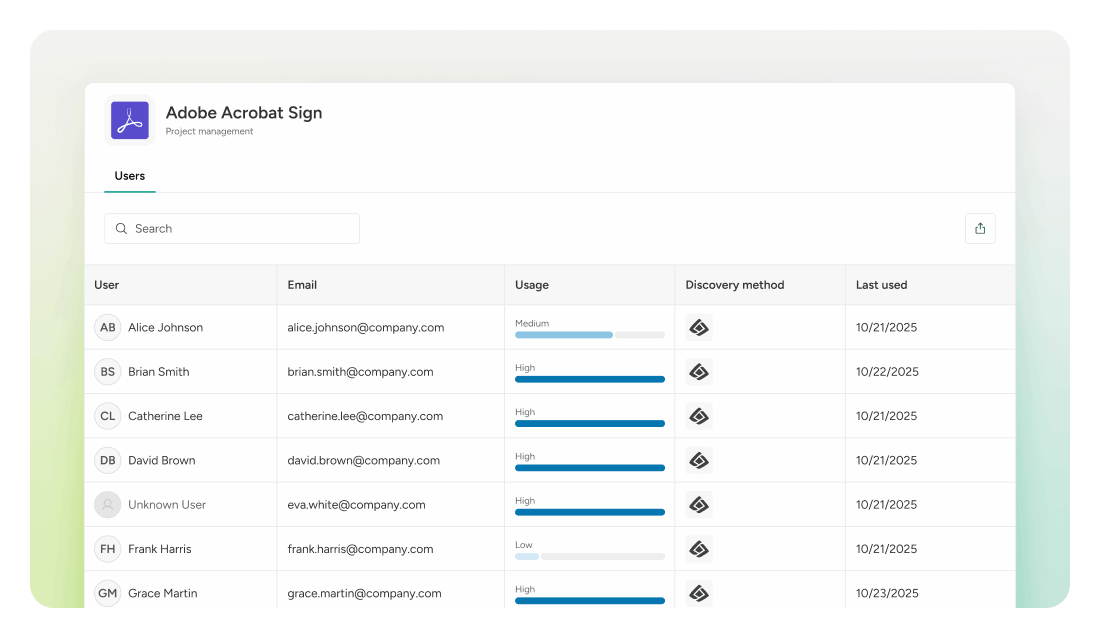Click Alice Johnson's discovery method icon
Viewport: 1100px width, 636px height.
coord(699,328)
